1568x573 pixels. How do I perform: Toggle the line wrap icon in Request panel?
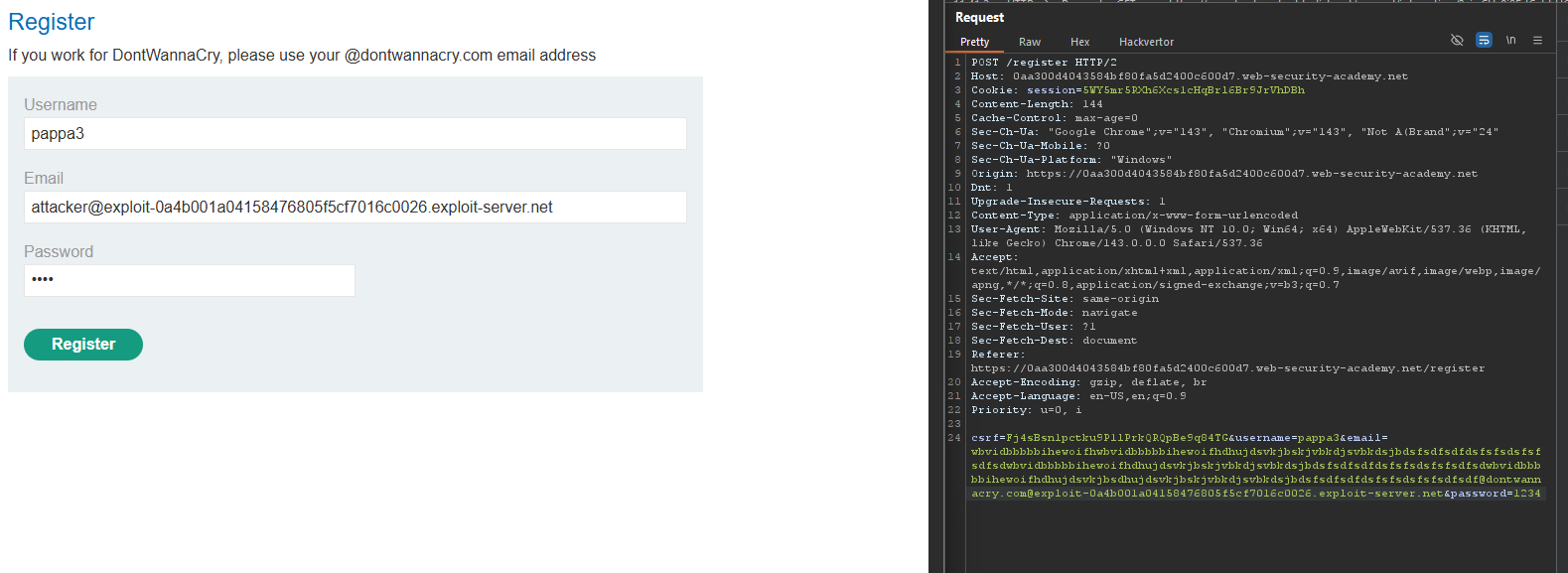click(1484, 41)
